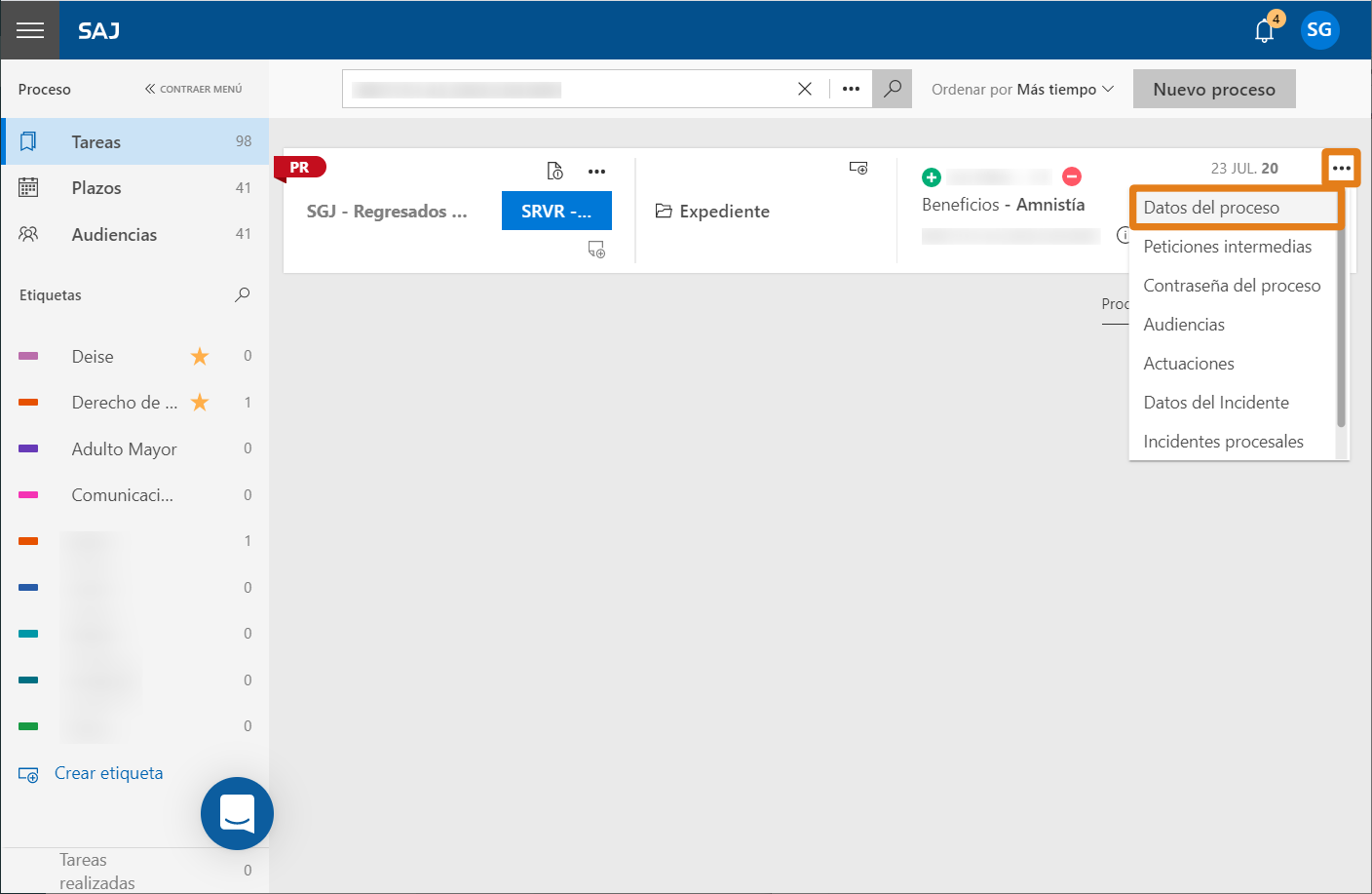This screenshot has width=1372, height=894.
Task: Search labels with Etiquetas magnifier icon
Action: coord(243,294)
